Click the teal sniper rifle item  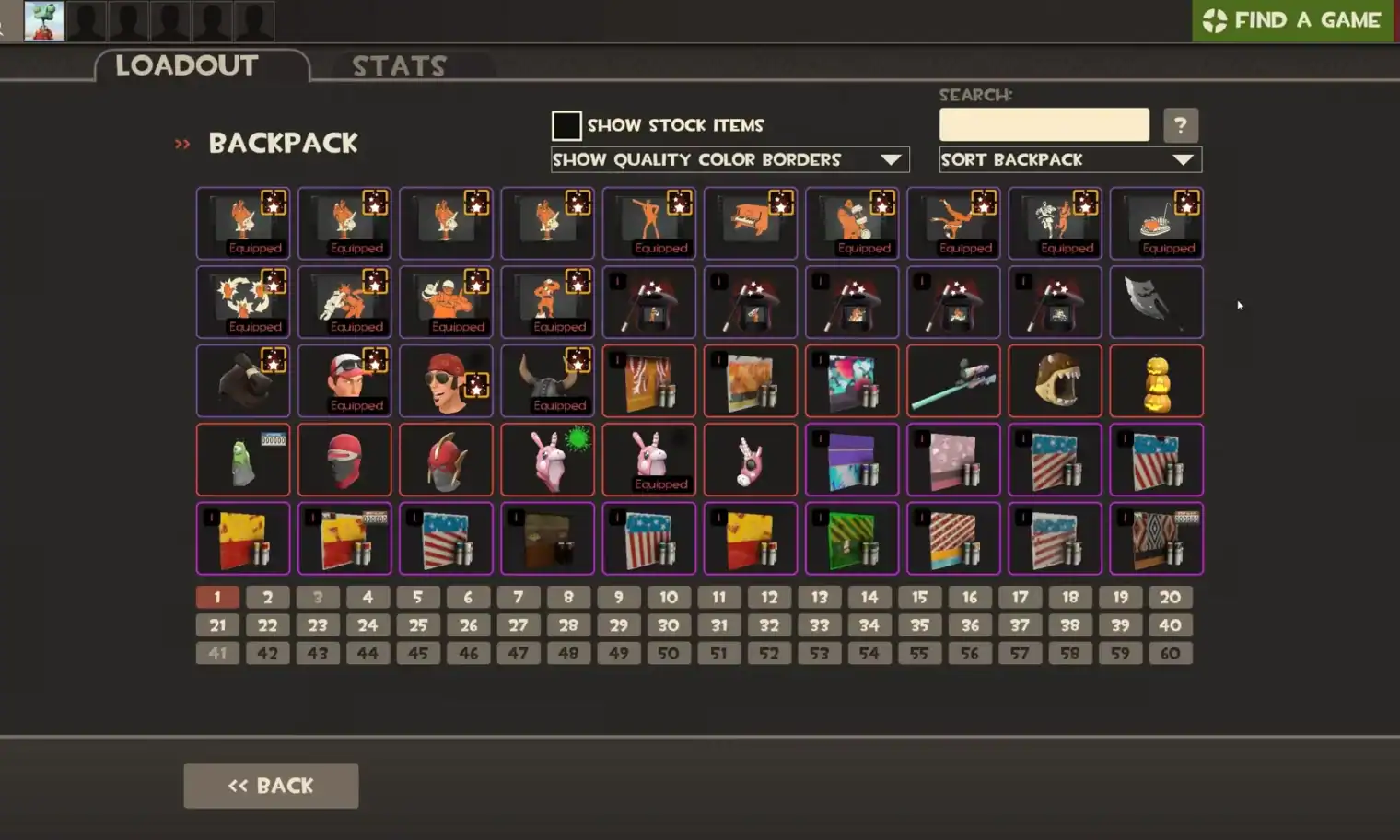(953, 380)
